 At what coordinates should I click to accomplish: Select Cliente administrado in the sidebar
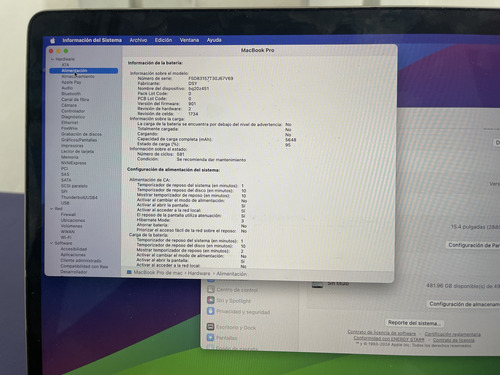coord(81,261)
